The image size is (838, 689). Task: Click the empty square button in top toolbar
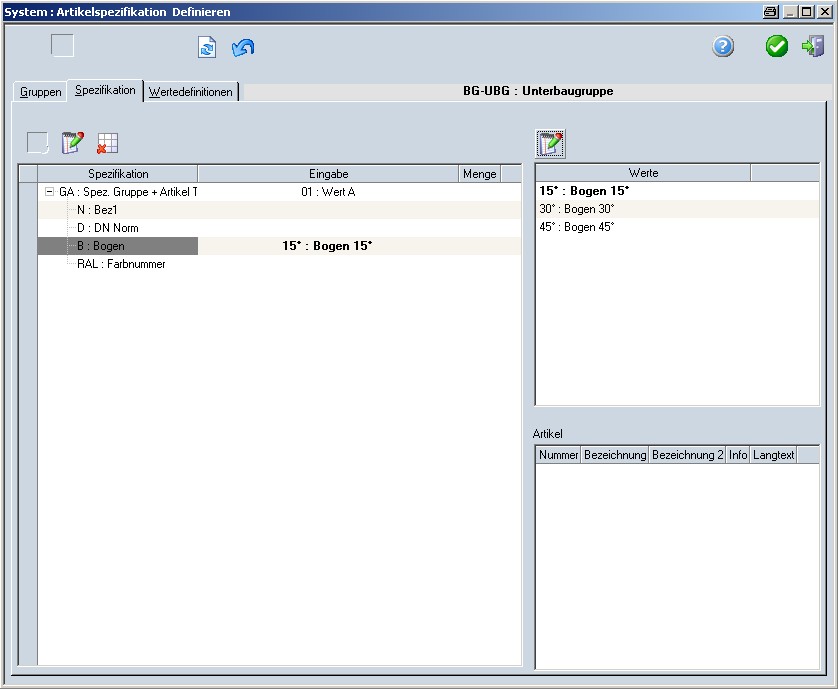click(x=63, y=46)
